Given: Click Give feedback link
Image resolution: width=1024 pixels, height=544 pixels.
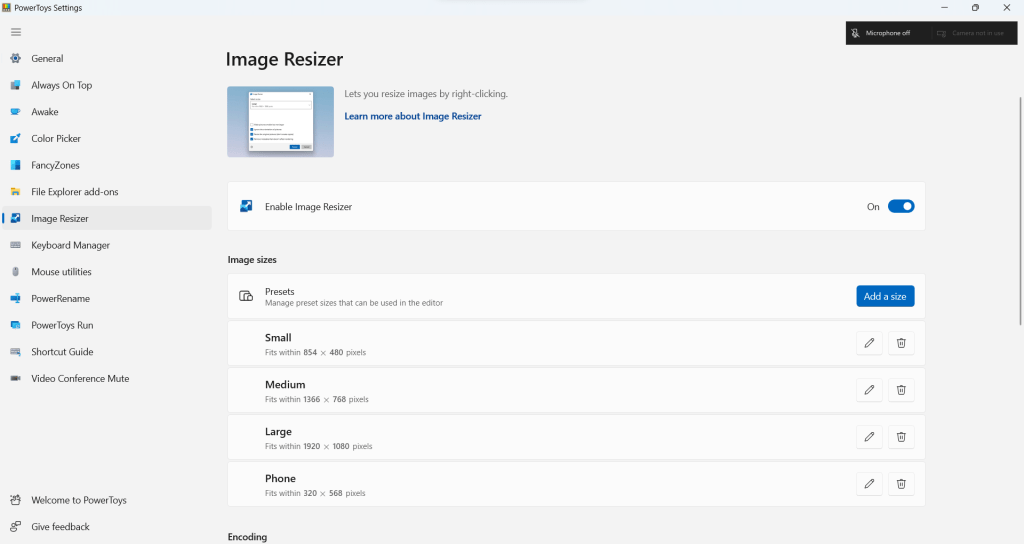Looking at the screenshot, I should tap(107, 527).
